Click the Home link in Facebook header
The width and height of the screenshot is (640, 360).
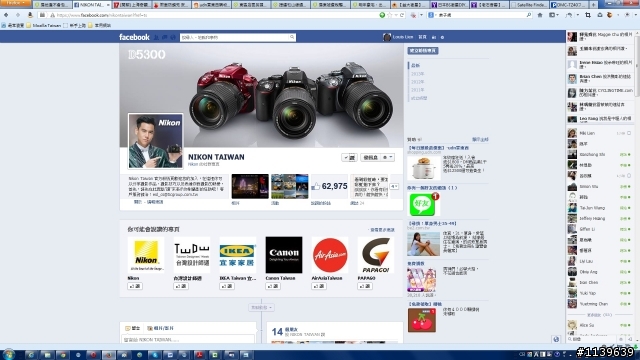click(422, 37)
